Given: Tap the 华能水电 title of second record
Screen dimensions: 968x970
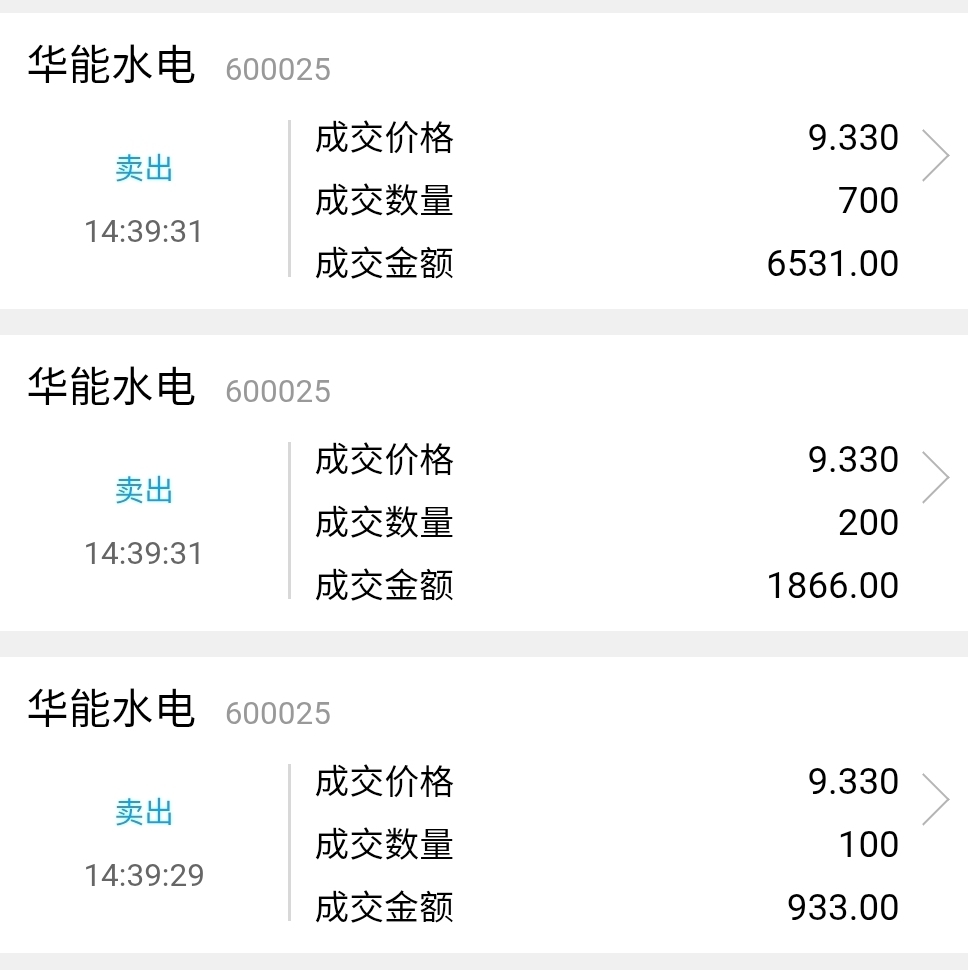Looking at the screenshot, I should coord(111,387).
